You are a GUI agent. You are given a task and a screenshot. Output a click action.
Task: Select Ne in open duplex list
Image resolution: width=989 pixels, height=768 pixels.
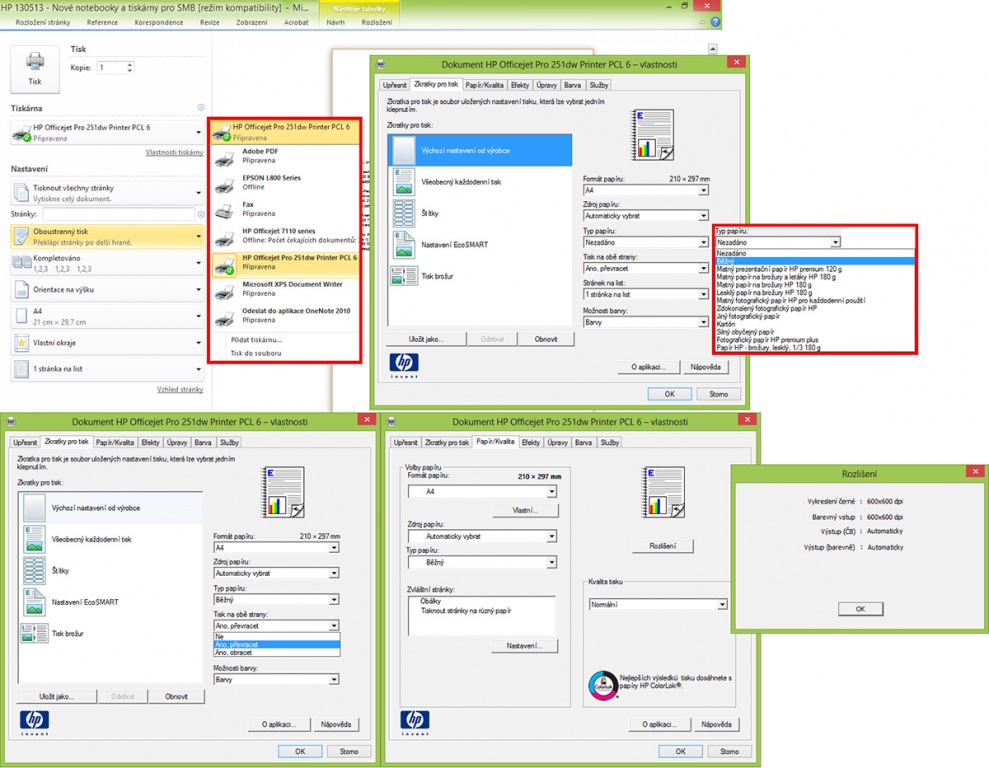point(277,637)
